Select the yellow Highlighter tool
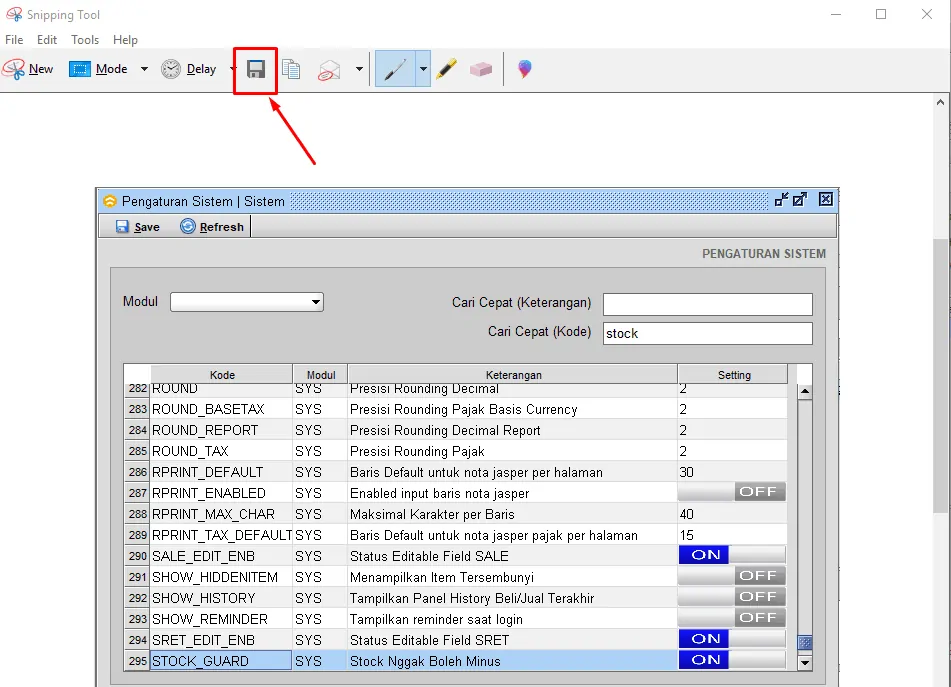 (x=447, y=69)
